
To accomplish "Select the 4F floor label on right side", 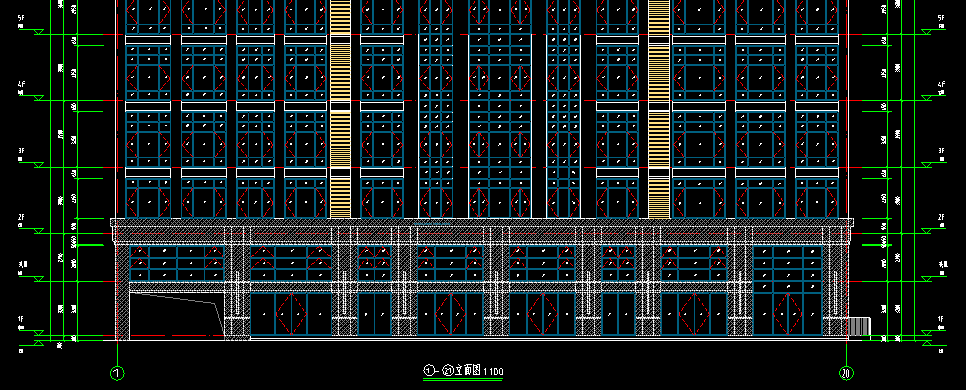I will [x=941, y=84].
